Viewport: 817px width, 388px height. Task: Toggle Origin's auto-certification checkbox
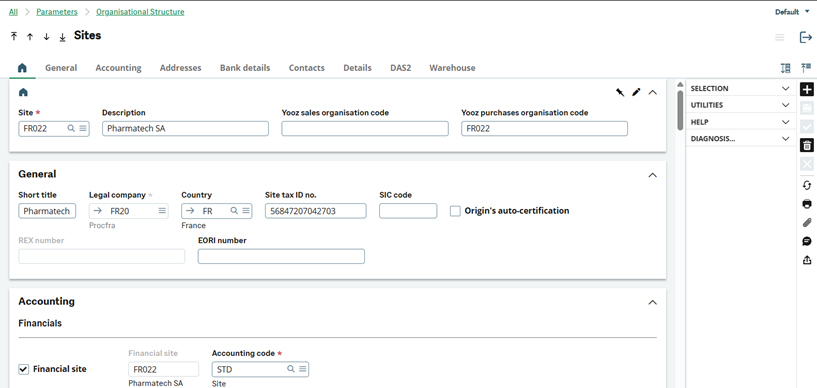455,211
